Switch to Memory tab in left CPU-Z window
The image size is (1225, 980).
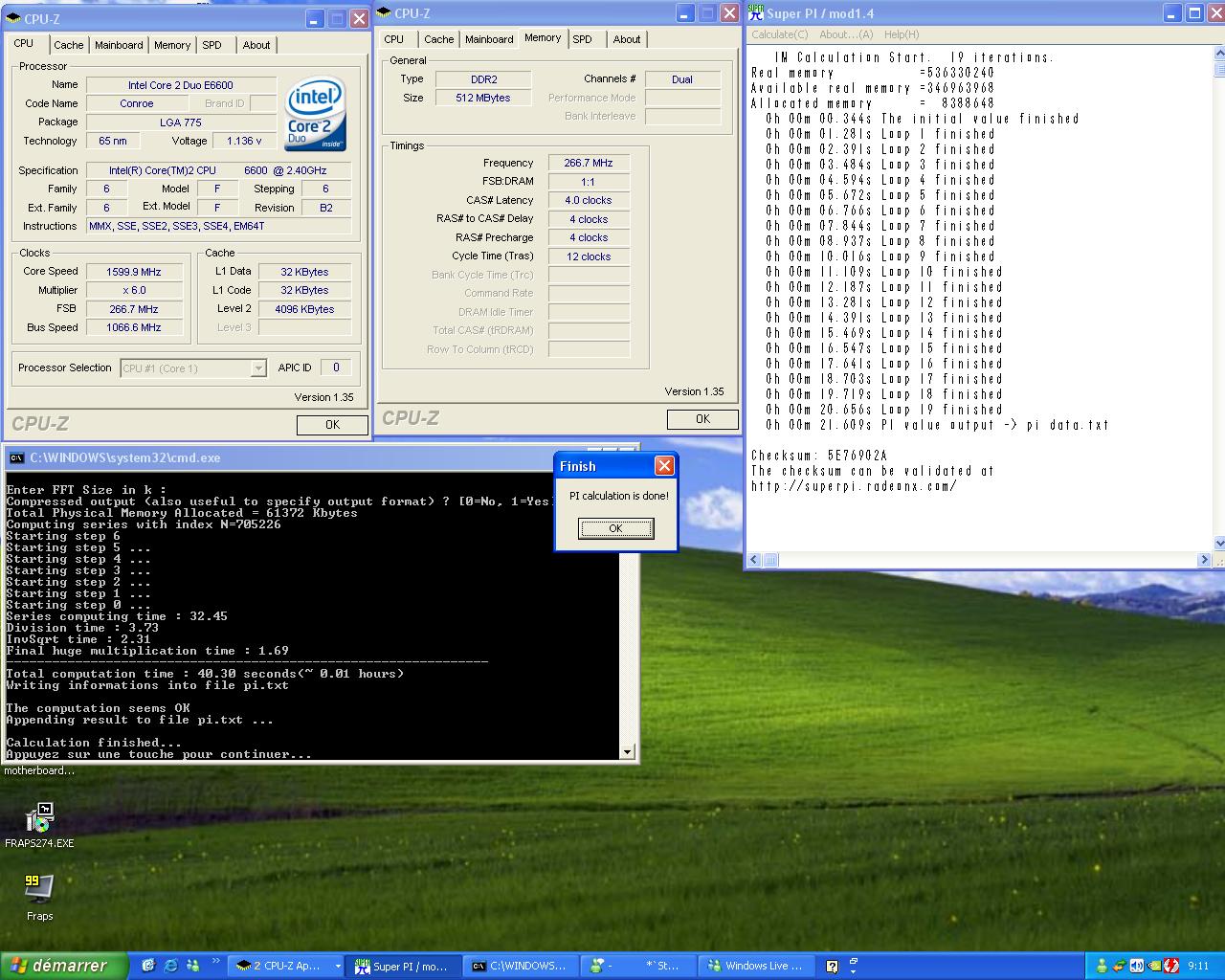tap(172, 45)
